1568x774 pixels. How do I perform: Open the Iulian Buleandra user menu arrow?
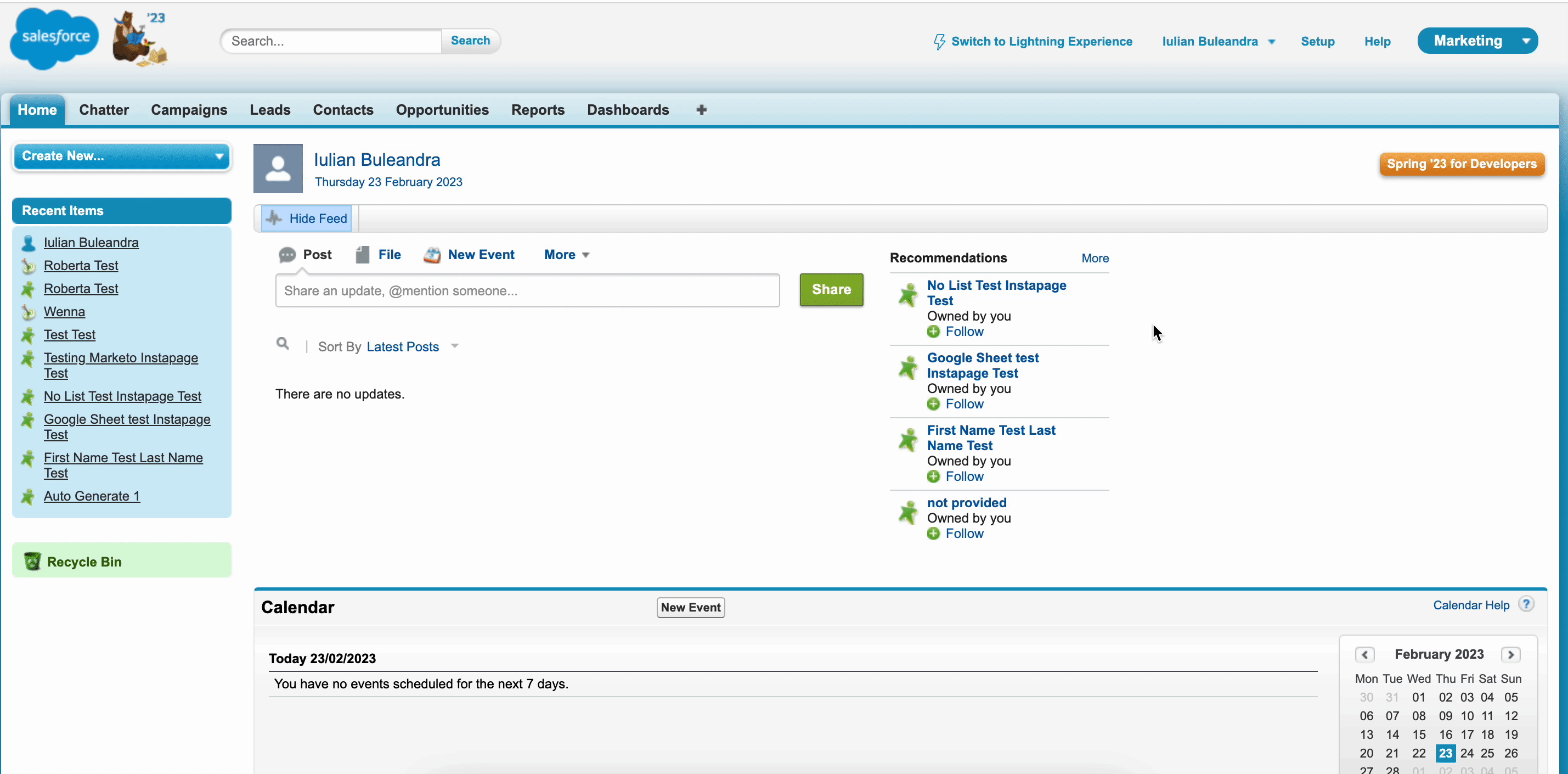click(x=1272, y=41)
